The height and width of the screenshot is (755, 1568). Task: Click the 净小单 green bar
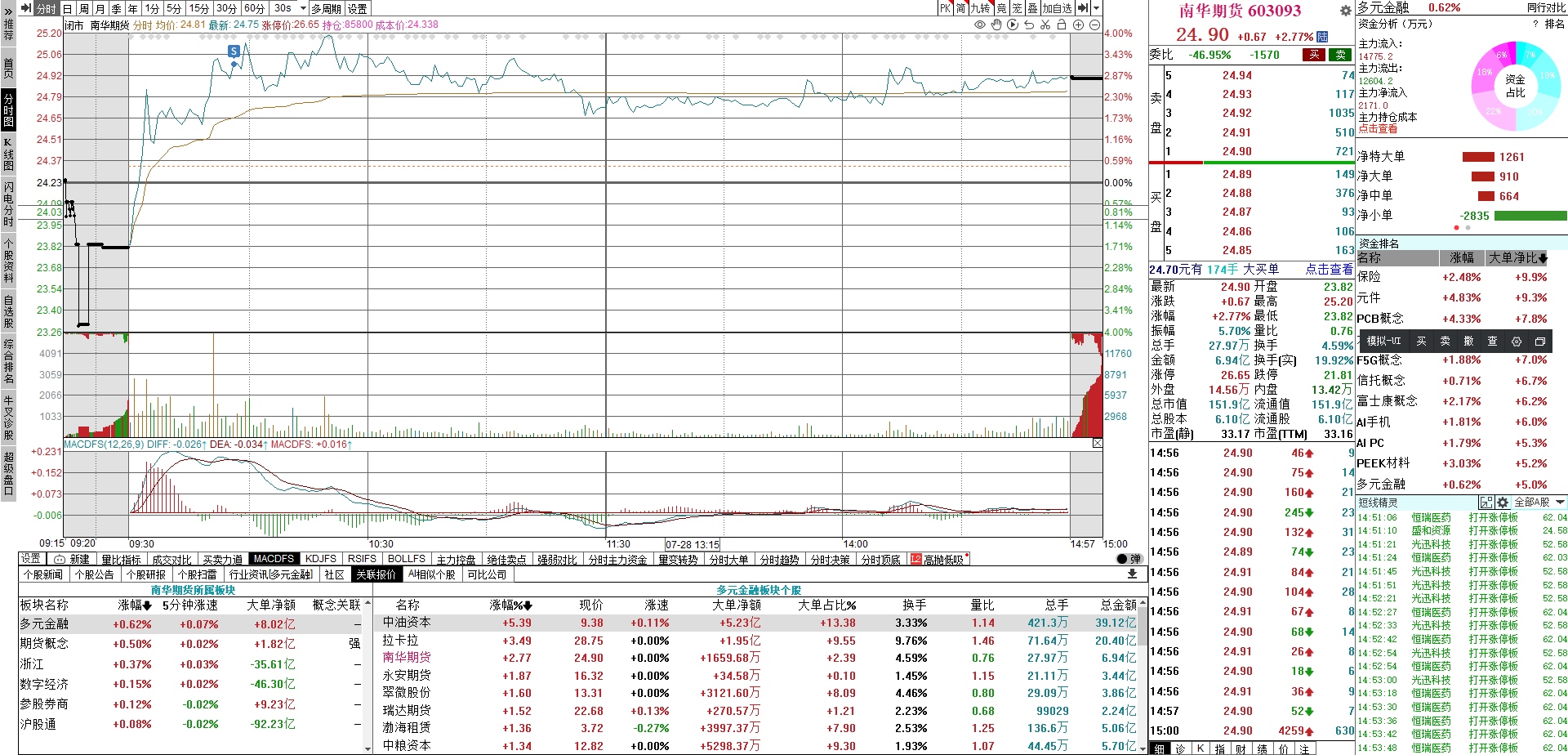[1530, 216]
